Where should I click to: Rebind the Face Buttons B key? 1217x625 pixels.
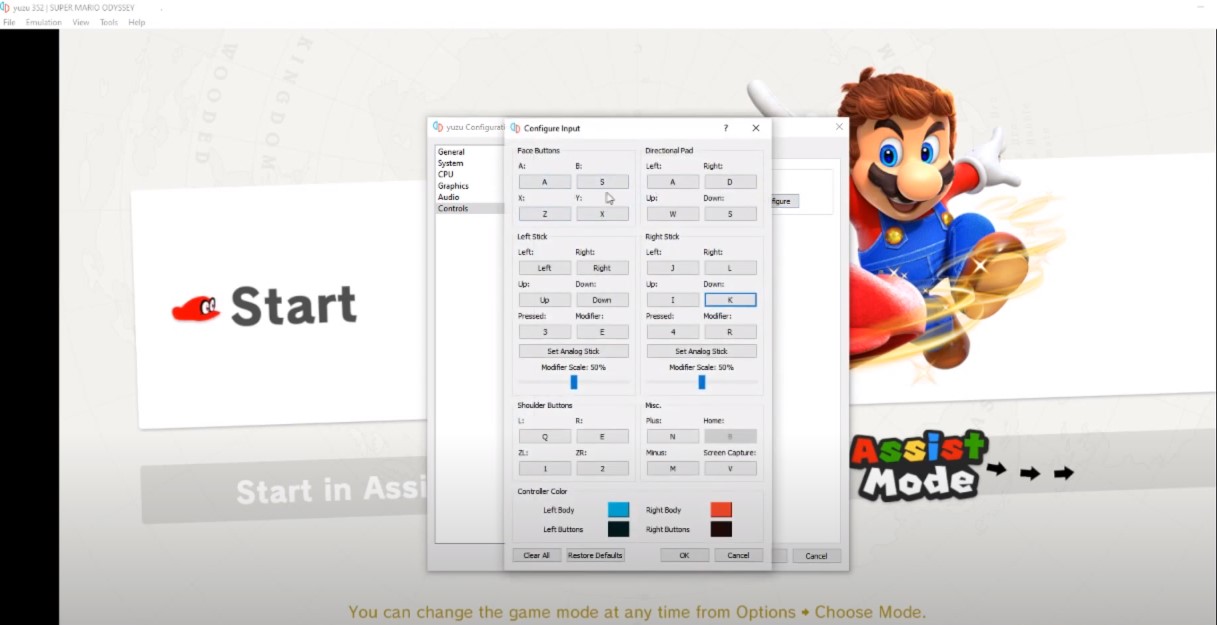(x=602, y=182)
